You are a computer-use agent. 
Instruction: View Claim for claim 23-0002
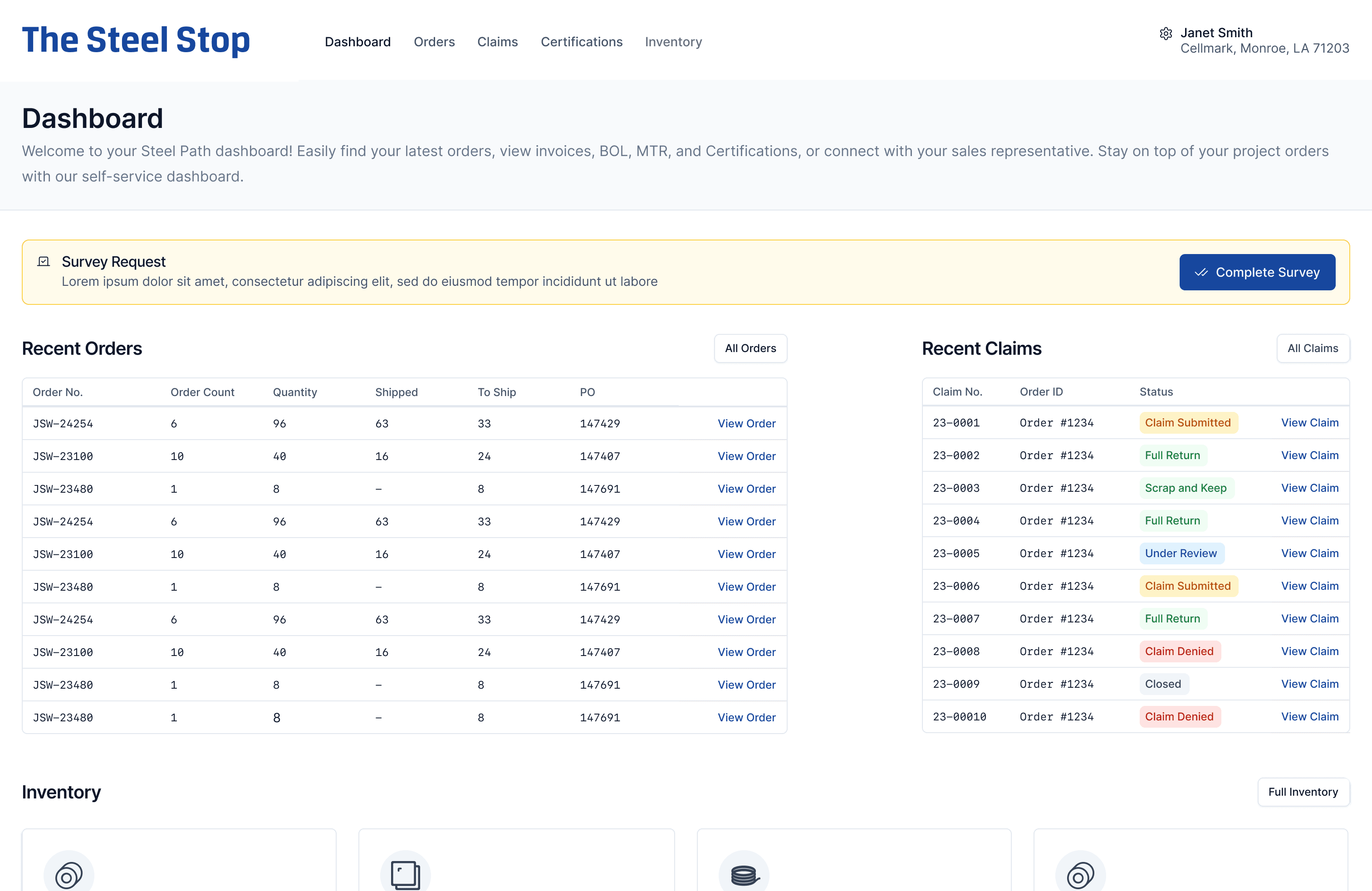[x=1310, y=455]
